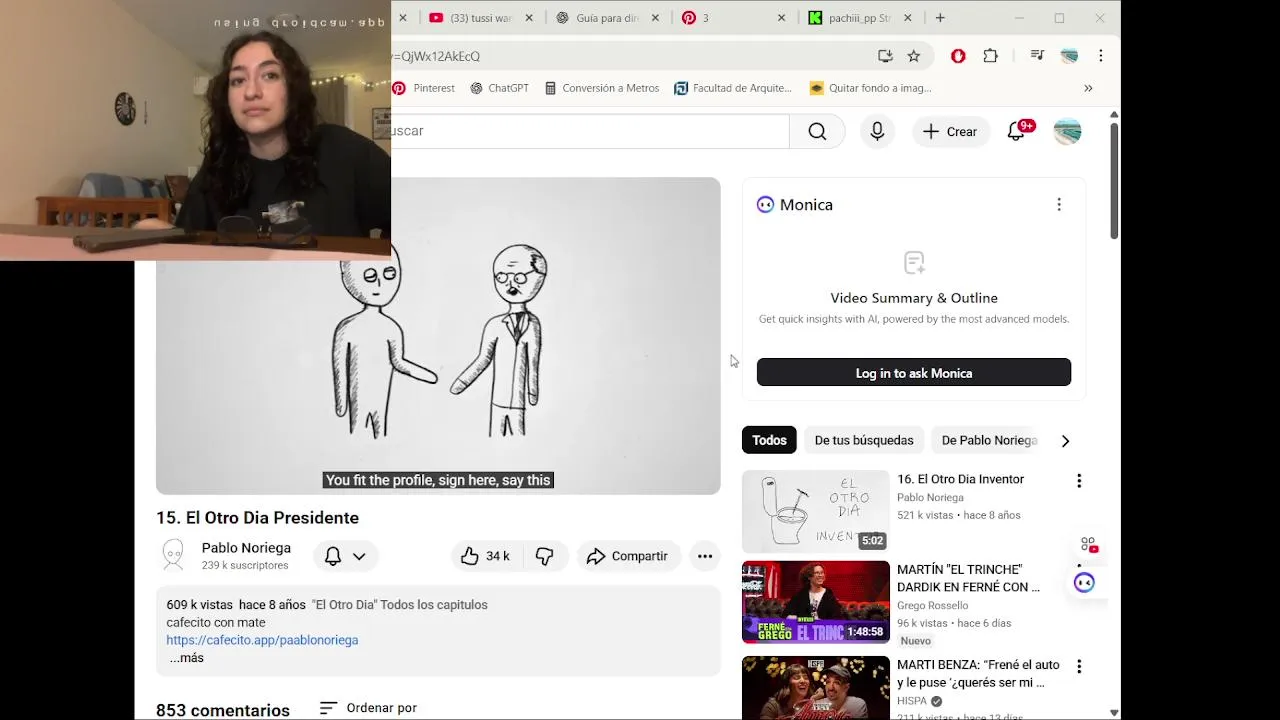Open Facultad de Arquite... bookmark
This screenshot has width=1280, height=720.
(x=733, y=88)
